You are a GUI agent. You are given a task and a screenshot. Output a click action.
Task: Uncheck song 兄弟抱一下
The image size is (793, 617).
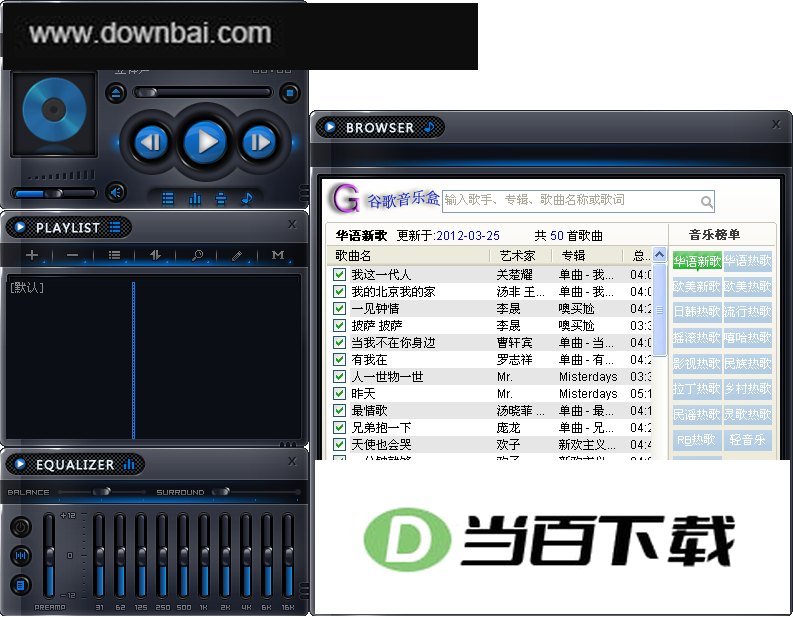(339, 427)
